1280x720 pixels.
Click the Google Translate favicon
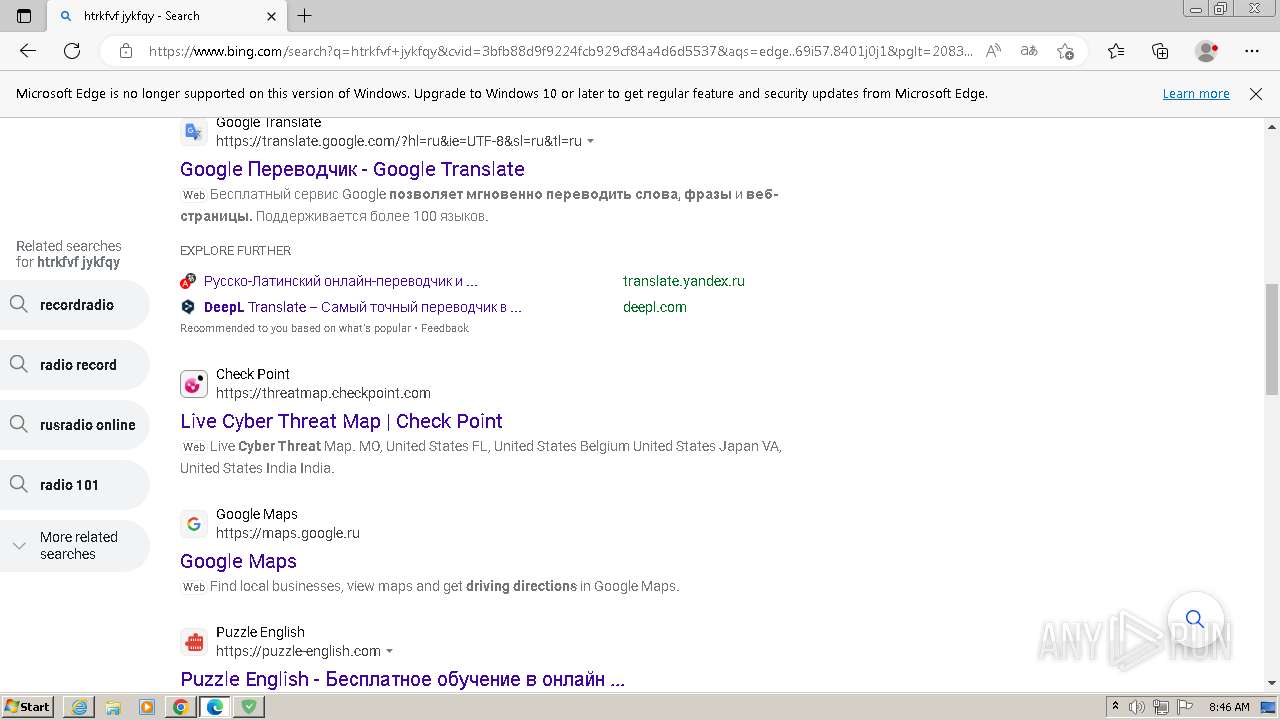click(194, 132)
